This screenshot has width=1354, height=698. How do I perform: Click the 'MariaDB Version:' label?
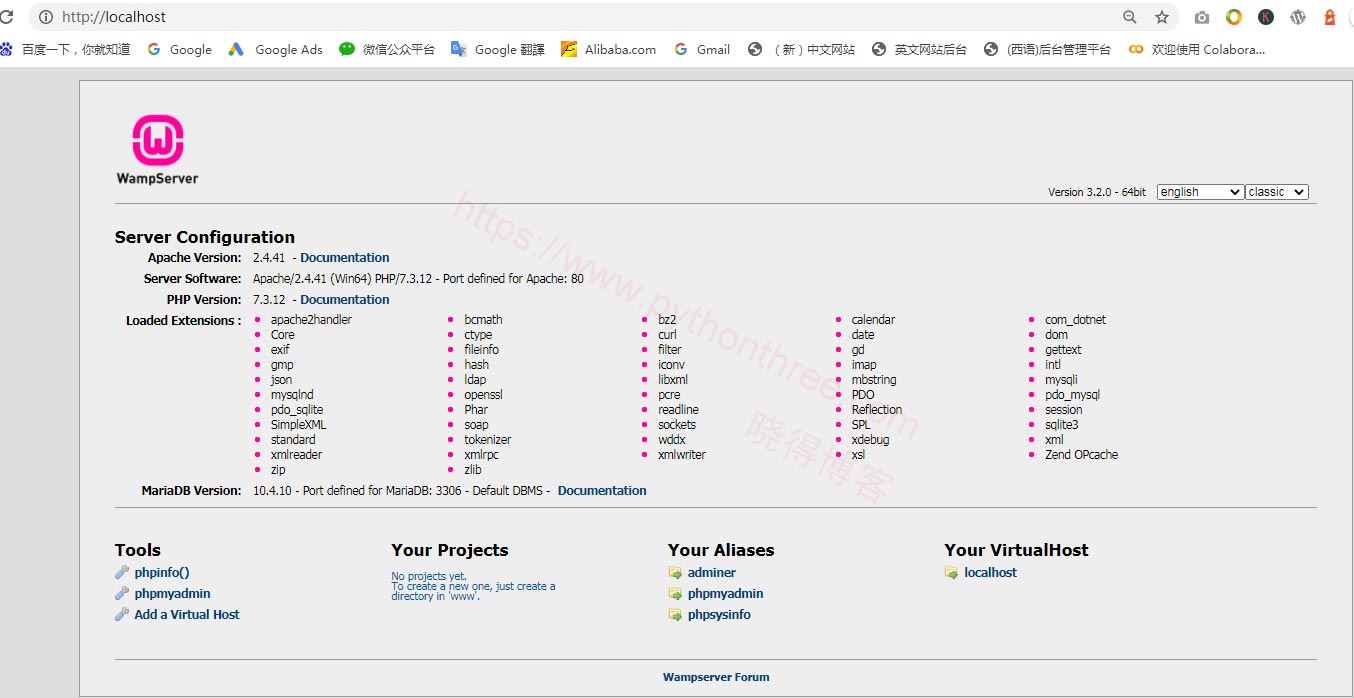click(x=191, y=491)
